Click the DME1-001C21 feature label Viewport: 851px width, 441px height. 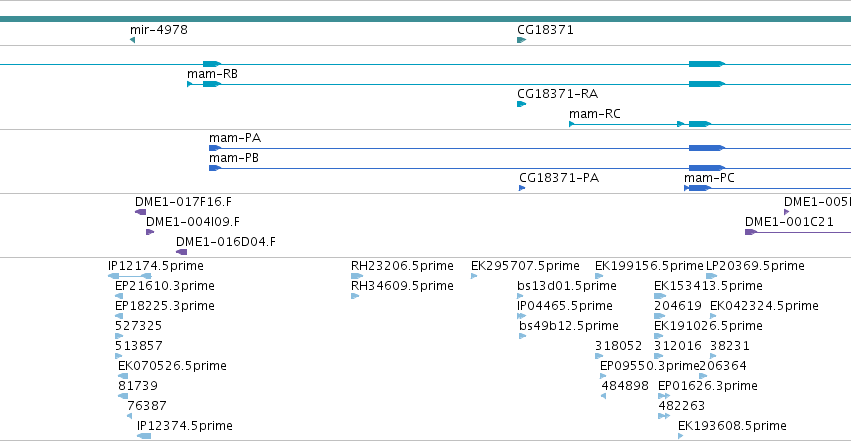[x=789, y=222]
